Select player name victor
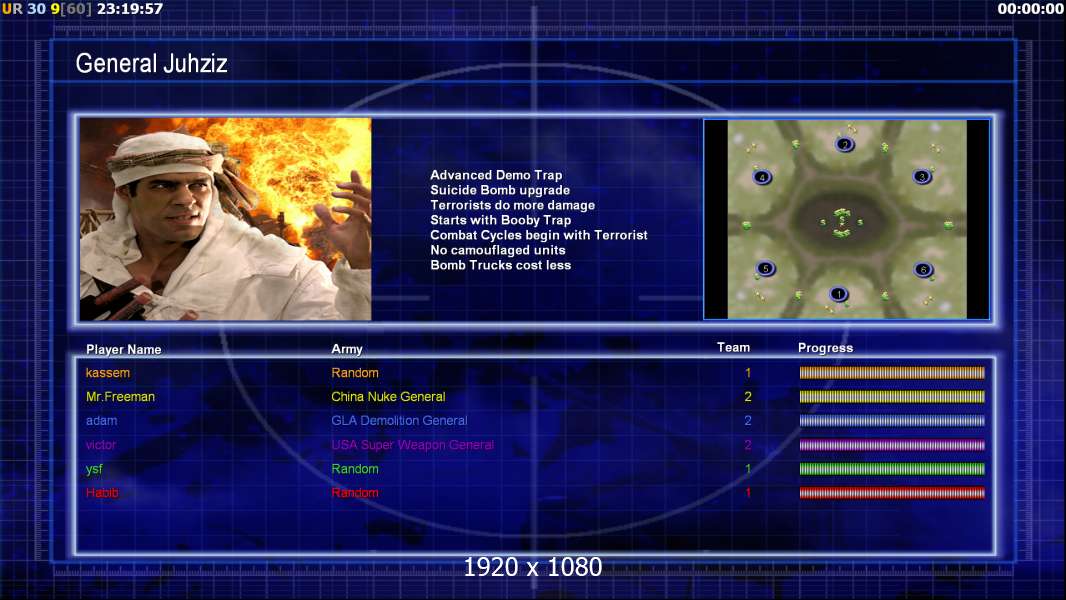Viewport: 1066px width, 600px height. tap(101, 445)
